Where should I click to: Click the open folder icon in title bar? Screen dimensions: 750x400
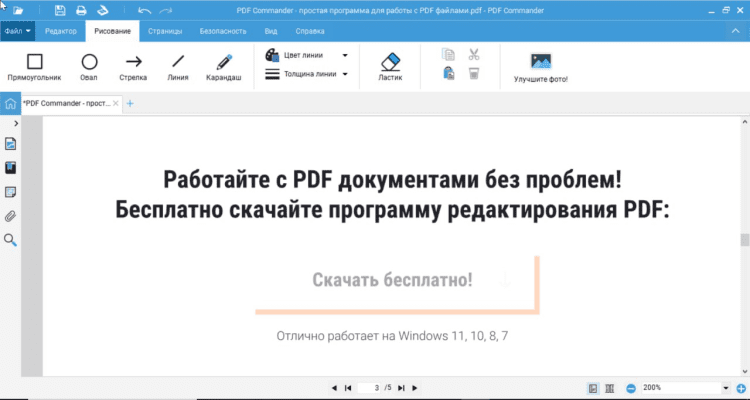18,11
